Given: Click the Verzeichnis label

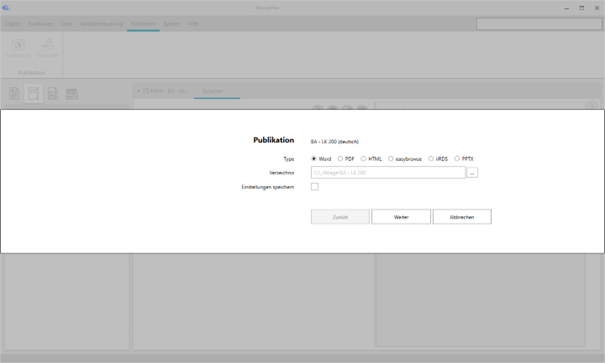Looking at the screenshot, I should tap(282, 173).
